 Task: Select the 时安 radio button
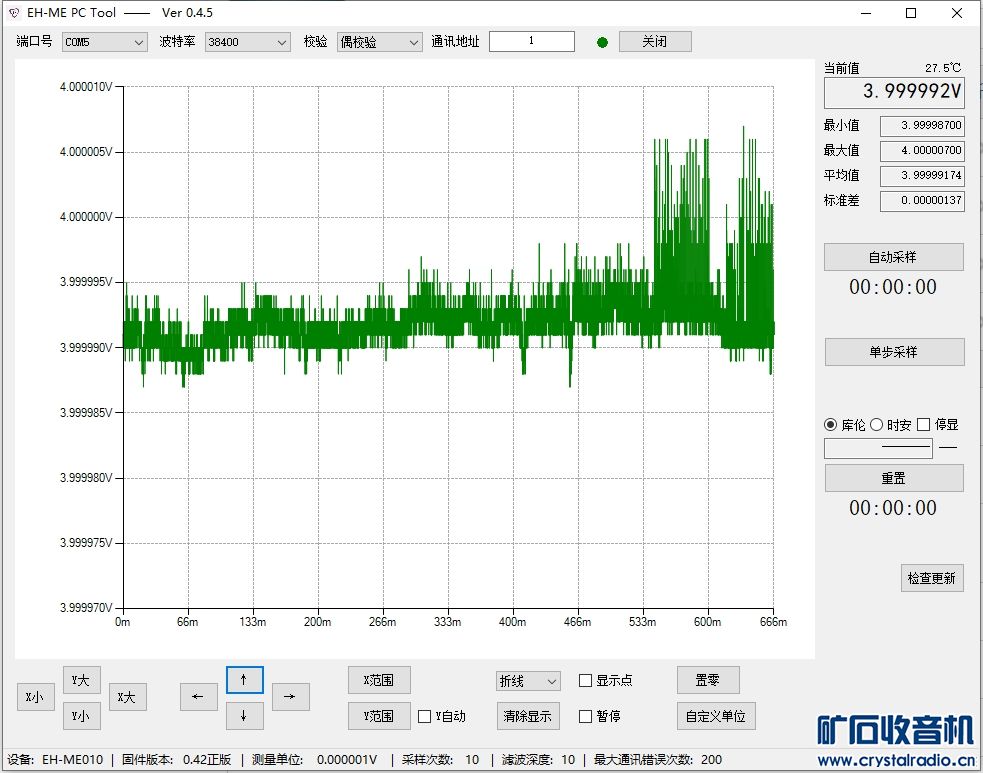(876, 424)
